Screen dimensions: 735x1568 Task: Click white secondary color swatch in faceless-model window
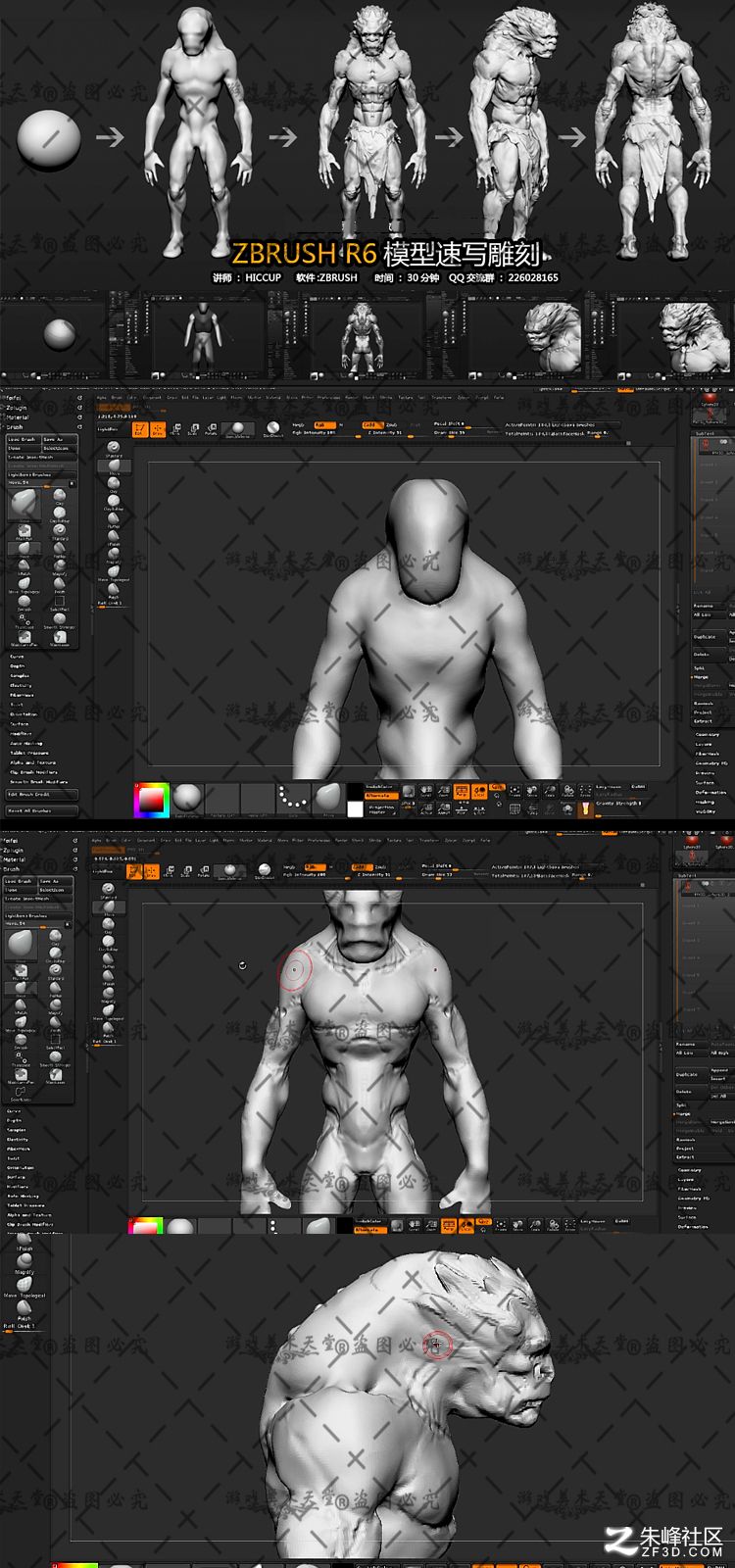pyautogui.click(x=355, y=809)
